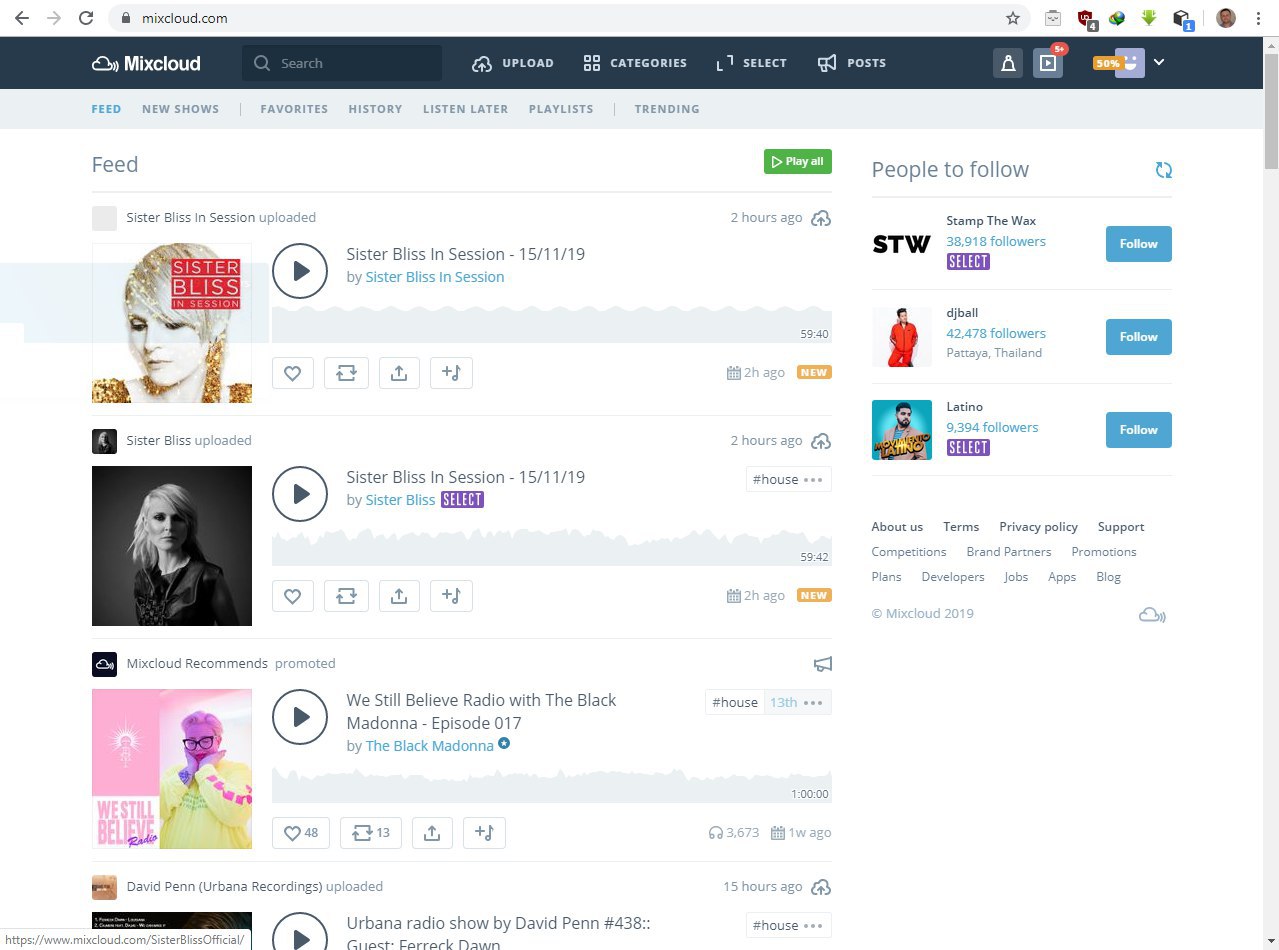Open Privacy policy link

tap(1038, 527)
